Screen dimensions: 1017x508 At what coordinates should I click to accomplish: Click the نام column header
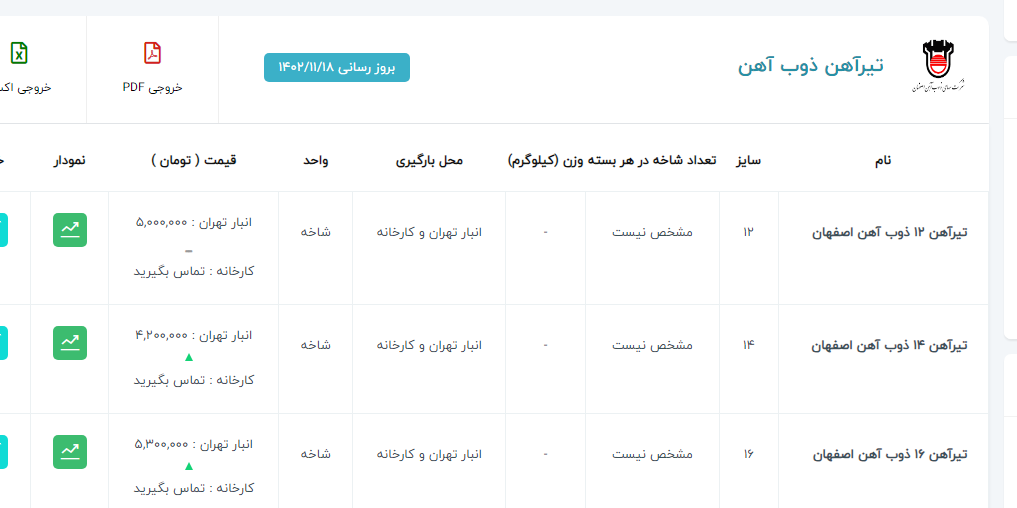(882, 160)
